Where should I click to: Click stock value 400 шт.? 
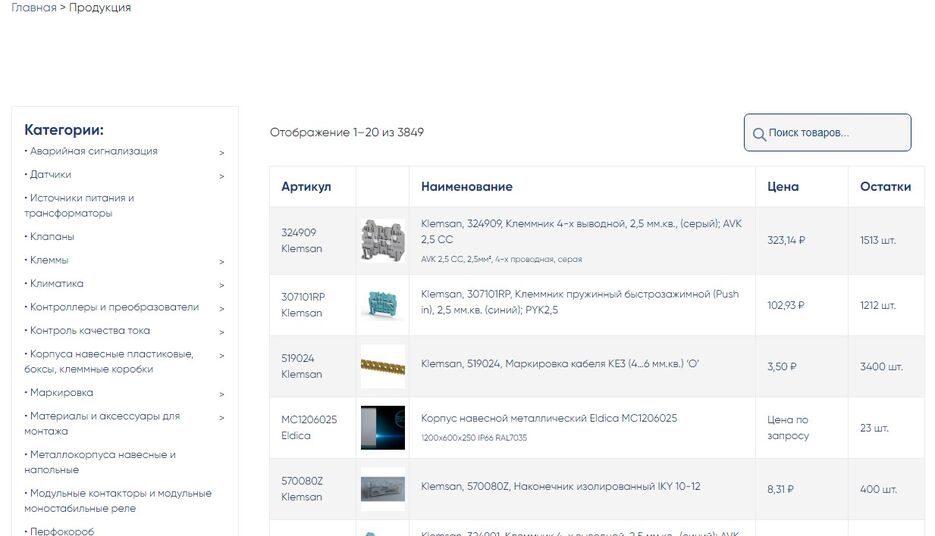pos(878,489)
